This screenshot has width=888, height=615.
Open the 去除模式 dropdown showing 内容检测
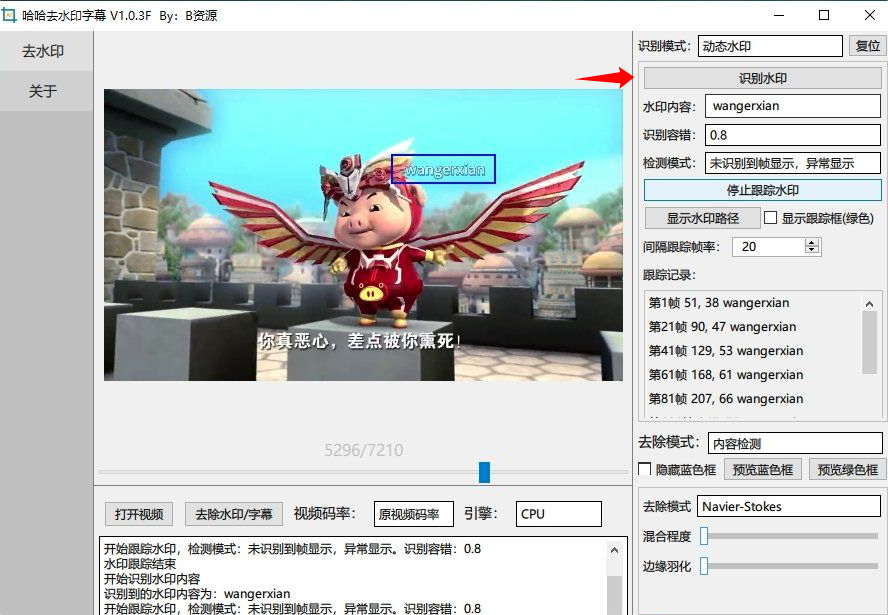tap(795, 443)
